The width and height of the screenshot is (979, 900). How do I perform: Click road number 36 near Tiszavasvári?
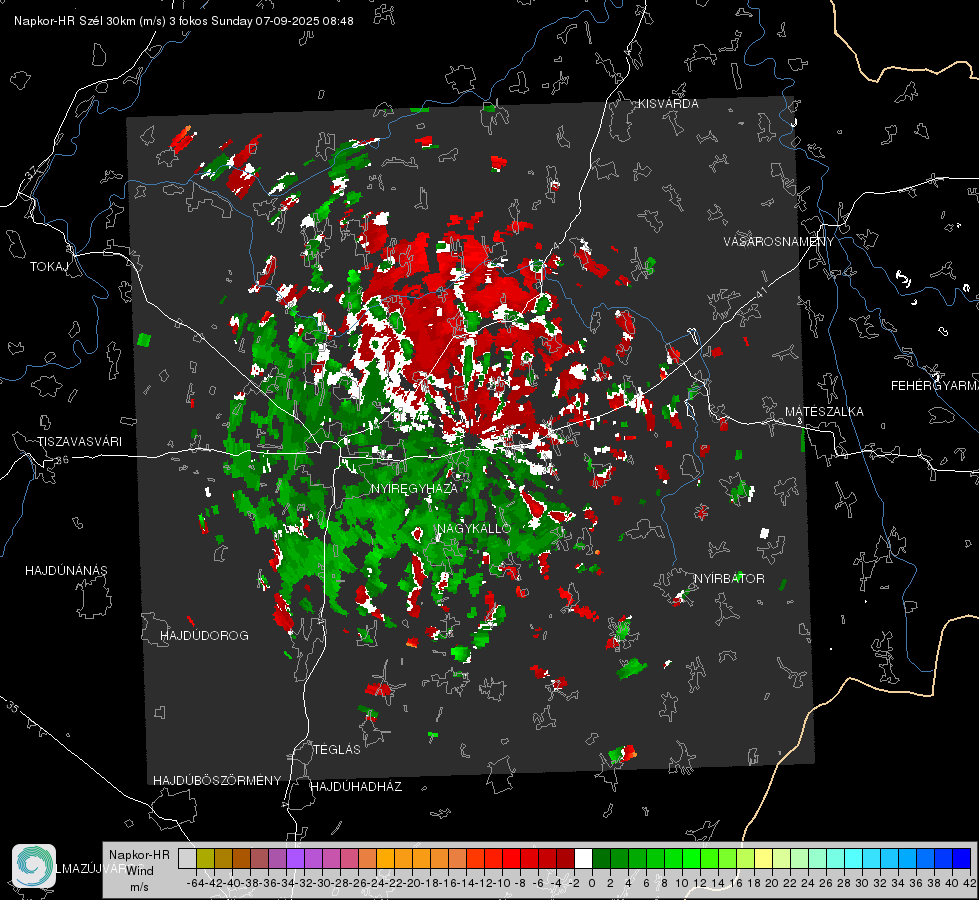[x=62, y=460]
